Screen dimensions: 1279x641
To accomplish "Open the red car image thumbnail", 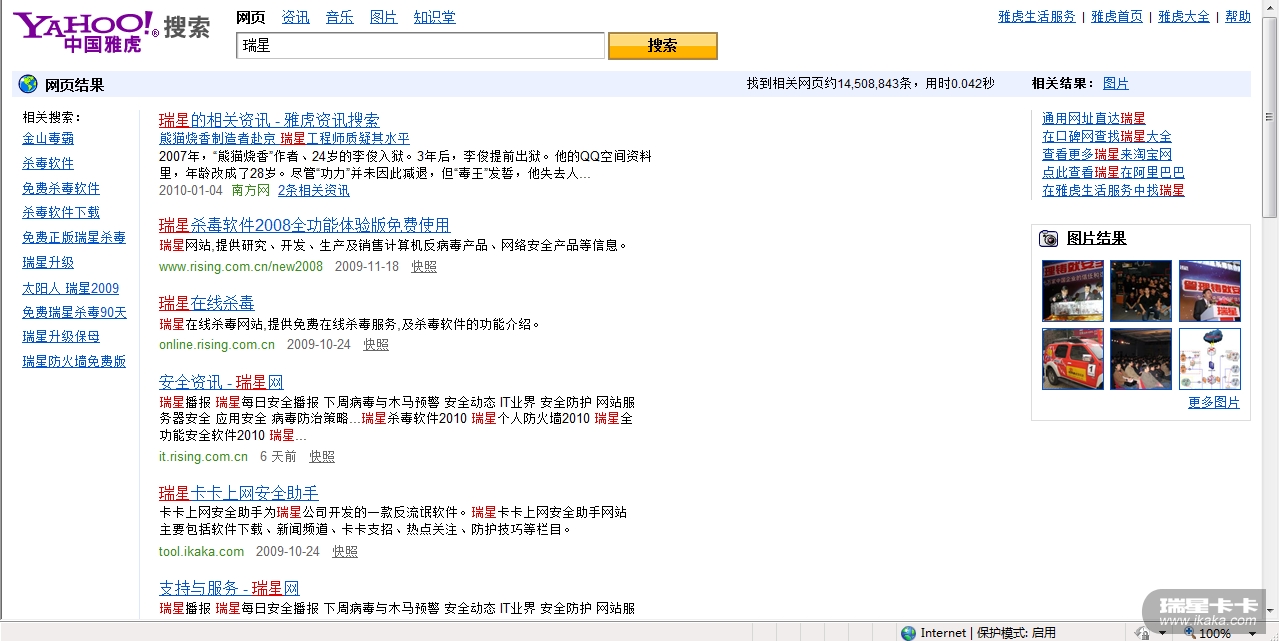I will pos(1073,359).
